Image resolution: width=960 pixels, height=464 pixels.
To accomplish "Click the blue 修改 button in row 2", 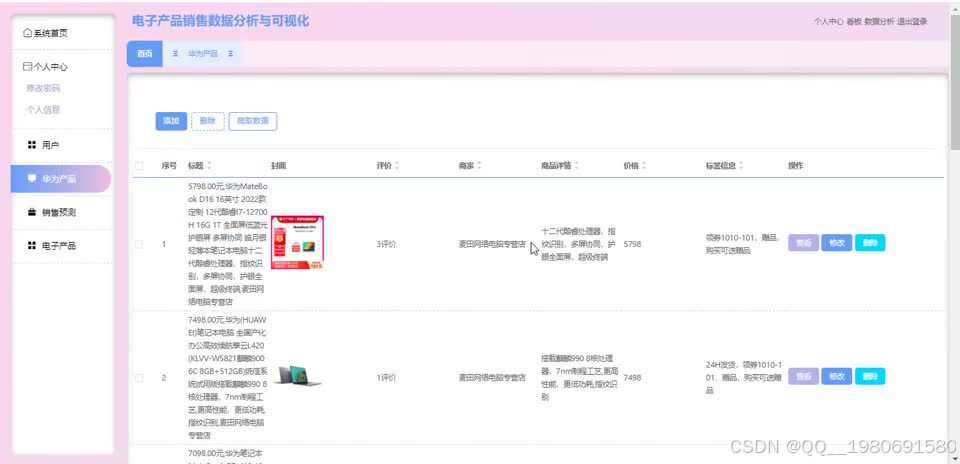I will pos(836,376).
